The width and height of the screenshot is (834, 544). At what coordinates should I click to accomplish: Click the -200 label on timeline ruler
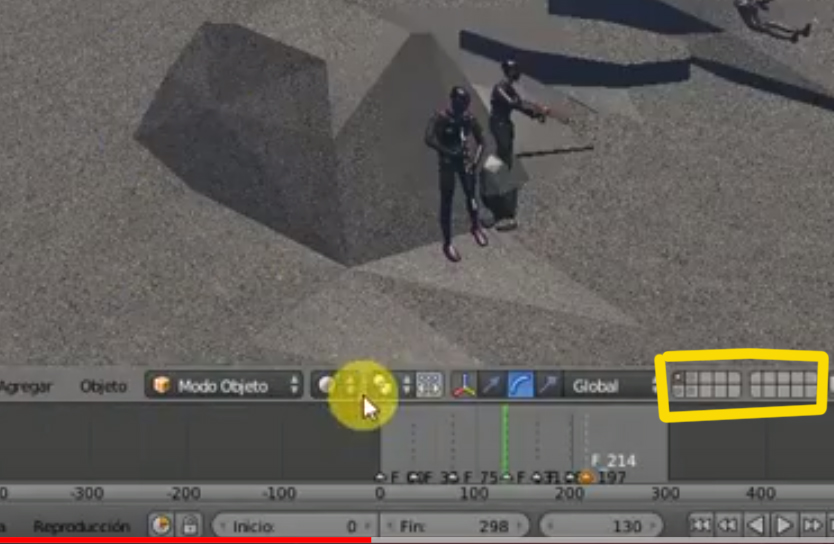(184, 494)
